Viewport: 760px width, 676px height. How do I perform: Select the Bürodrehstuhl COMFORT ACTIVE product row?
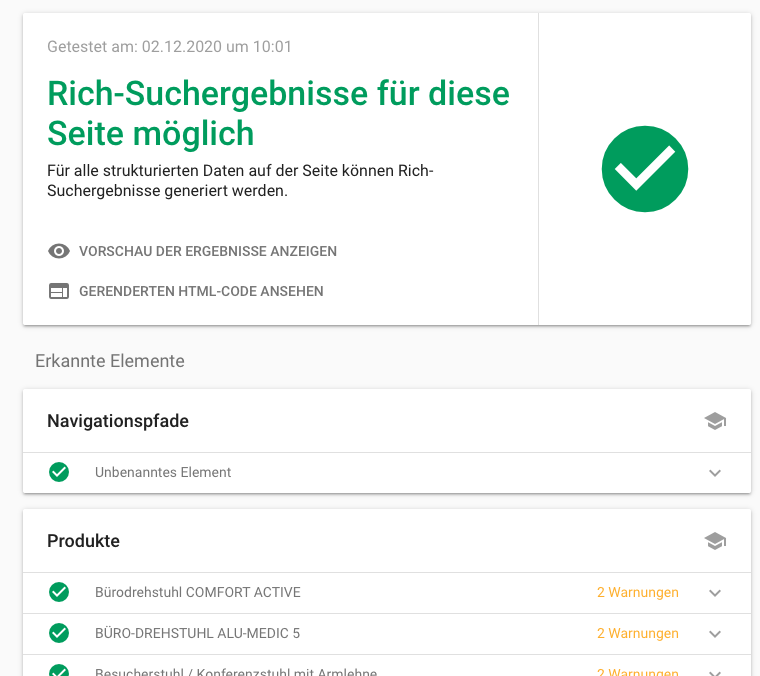tap(198, 592)
